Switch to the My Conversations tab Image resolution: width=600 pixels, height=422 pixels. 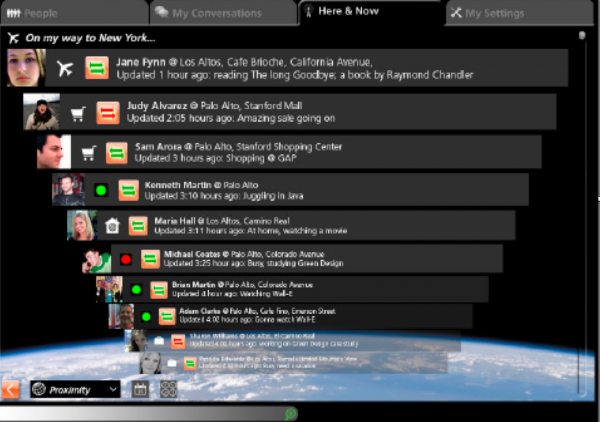(x=223, y=13)
